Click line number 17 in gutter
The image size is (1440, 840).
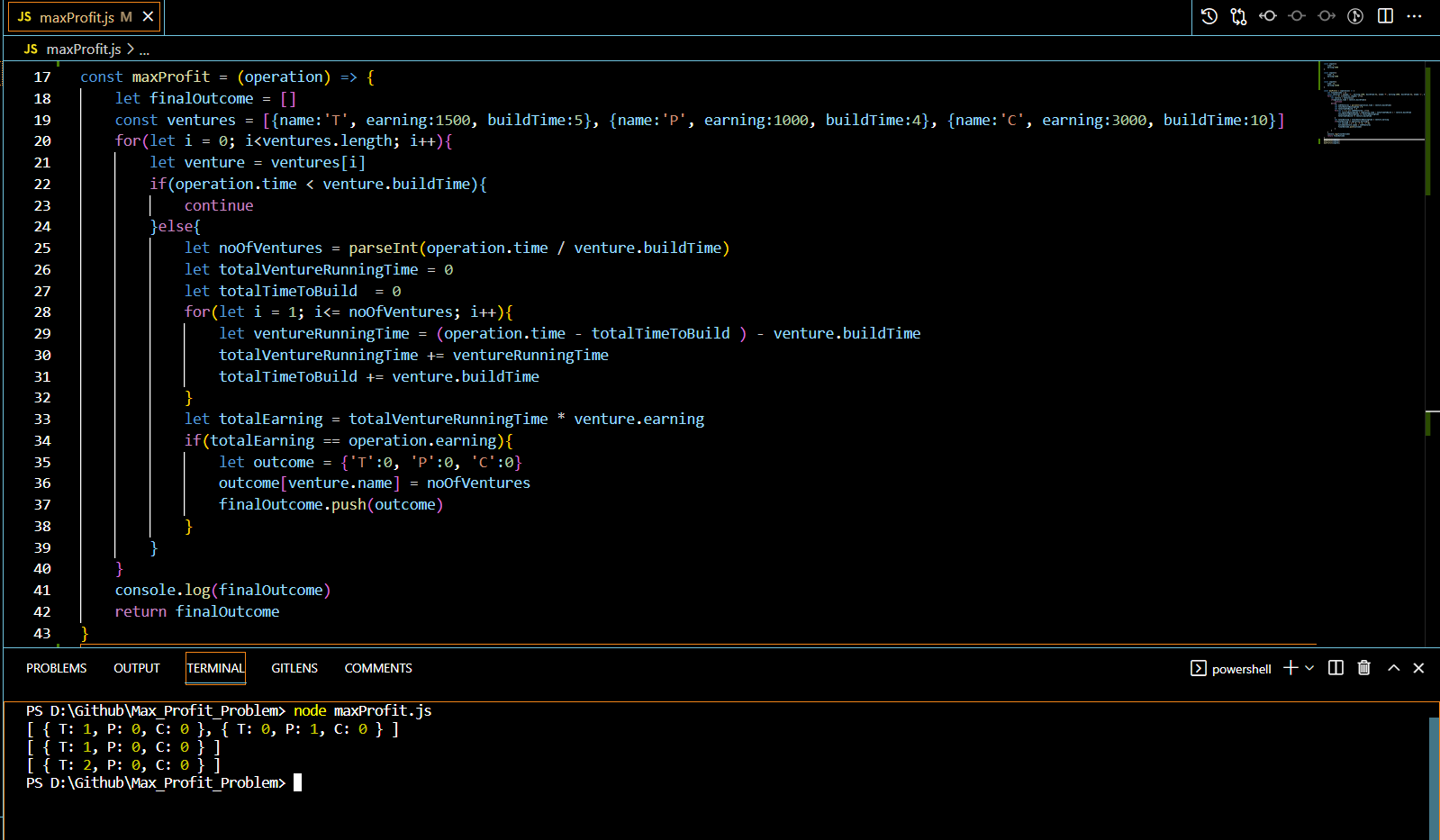pos(42,77)
